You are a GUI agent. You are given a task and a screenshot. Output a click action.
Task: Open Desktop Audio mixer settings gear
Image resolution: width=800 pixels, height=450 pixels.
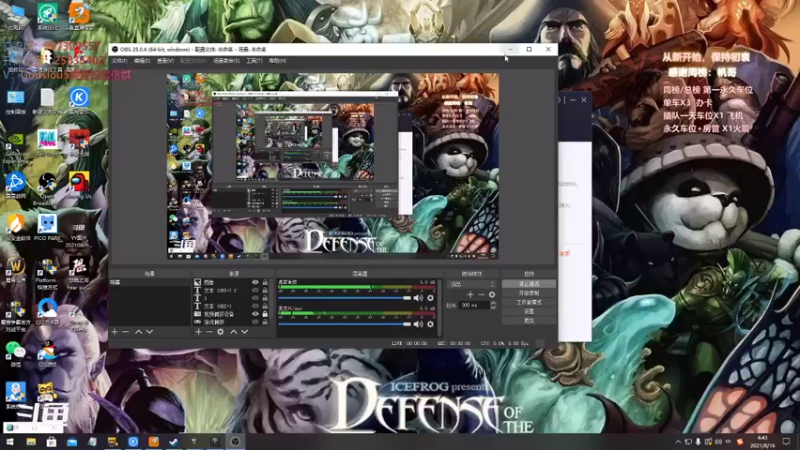click(431, 298)
